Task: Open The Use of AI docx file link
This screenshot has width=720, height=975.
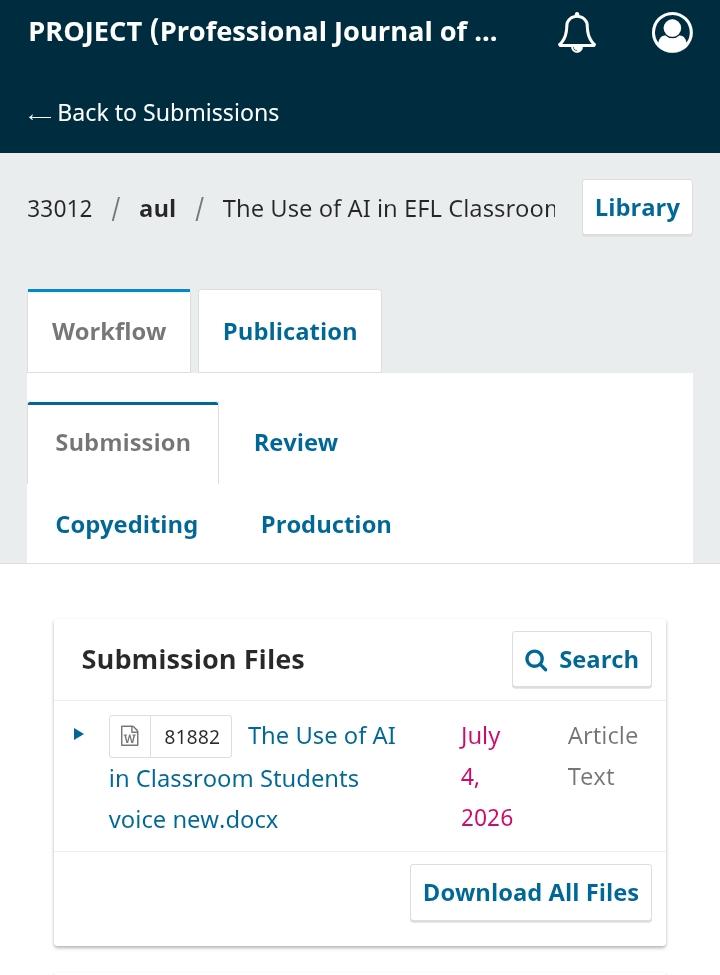Action: click(x=252, y=777)
